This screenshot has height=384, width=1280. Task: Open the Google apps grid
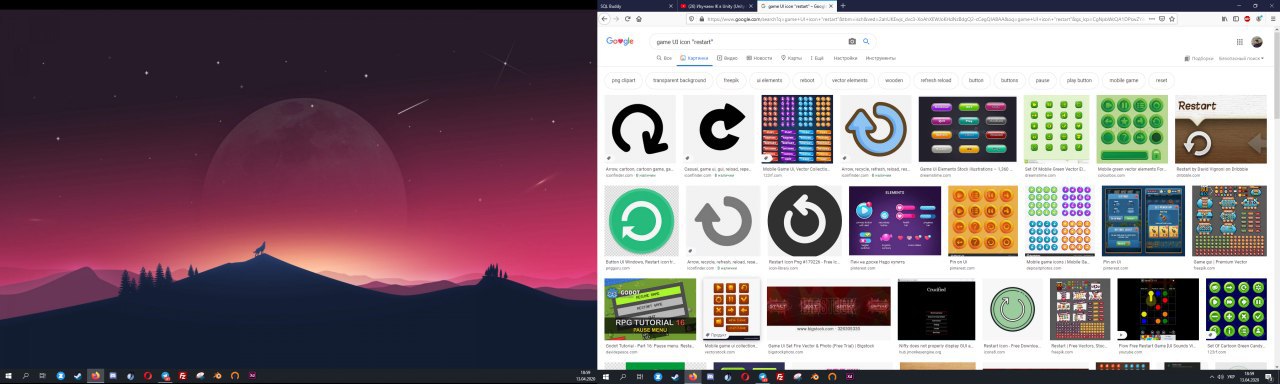[x=1240, y=42]
